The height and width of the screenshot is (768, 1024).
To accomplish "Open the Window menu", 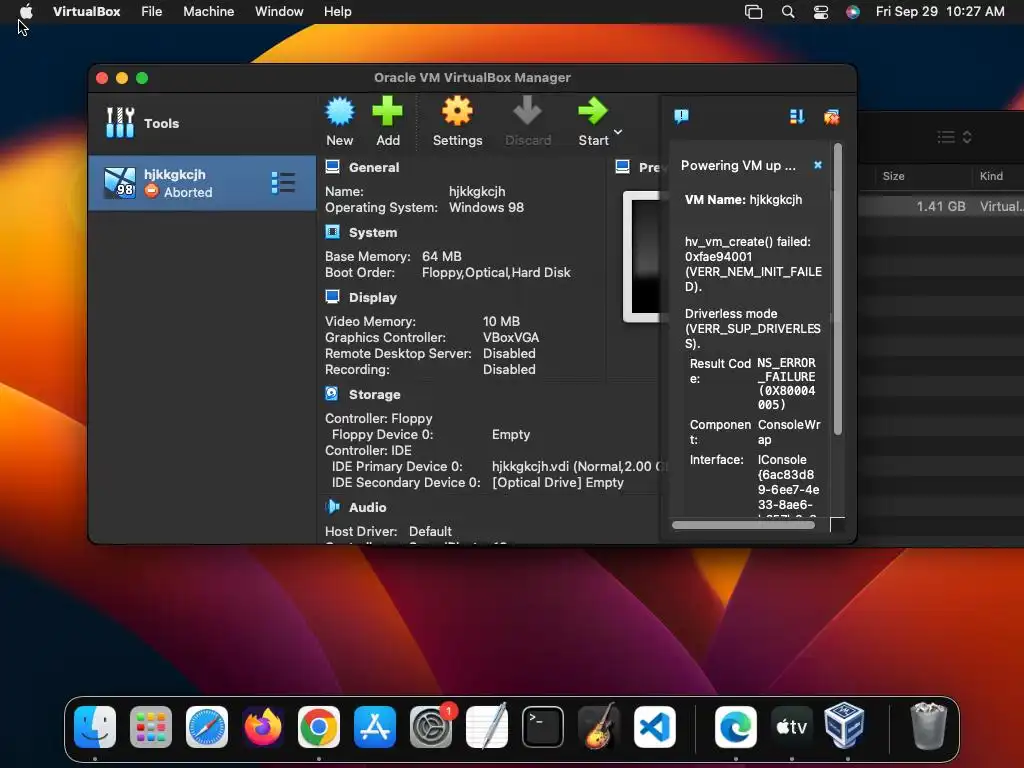I will (x=279, y=12).
